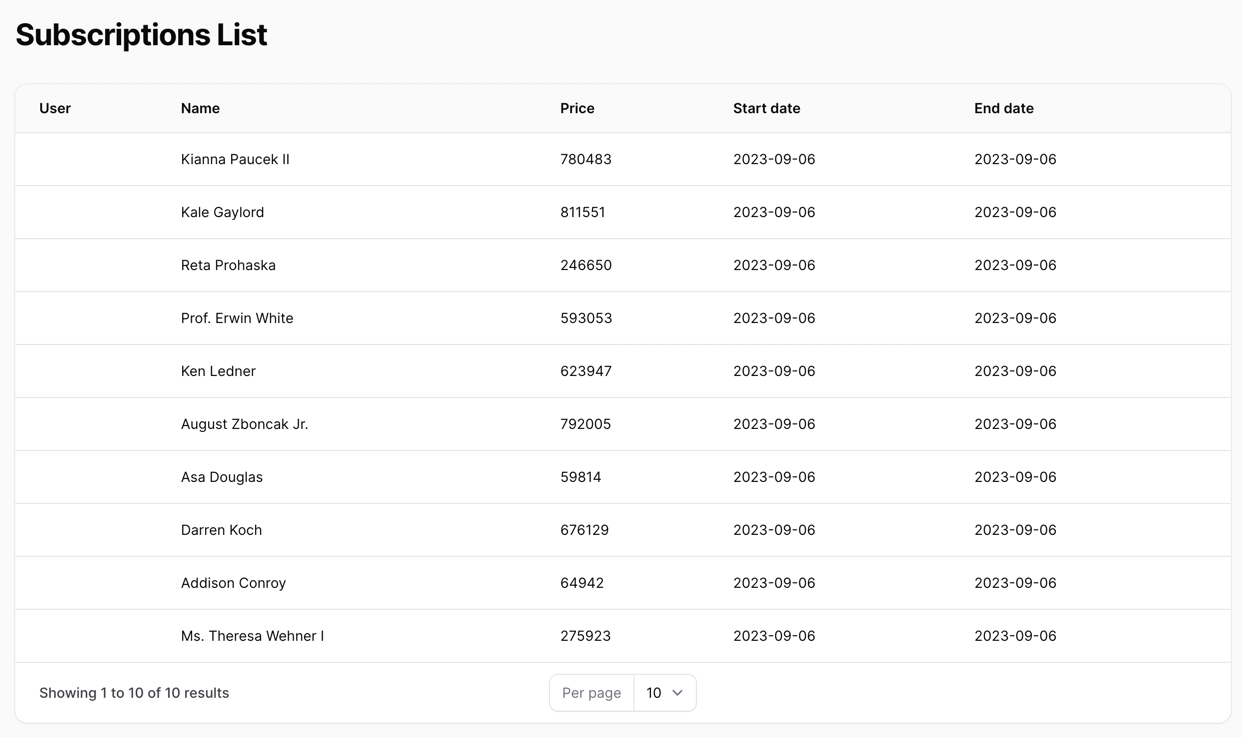1242x737 pixels.
Task: Select the name Reta Prohaska
Action: [228, 265]
